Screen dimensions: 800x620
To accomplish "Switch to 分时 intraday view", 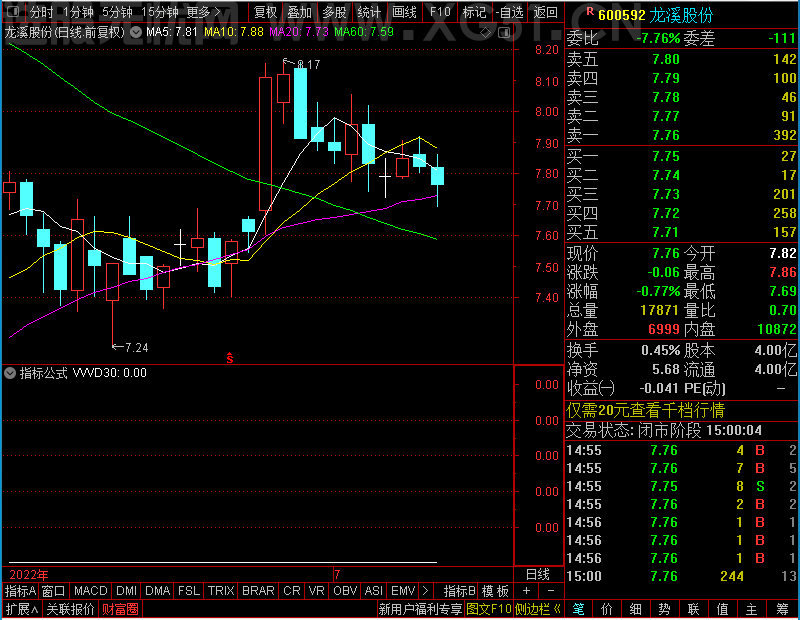I will click(41, 12).
